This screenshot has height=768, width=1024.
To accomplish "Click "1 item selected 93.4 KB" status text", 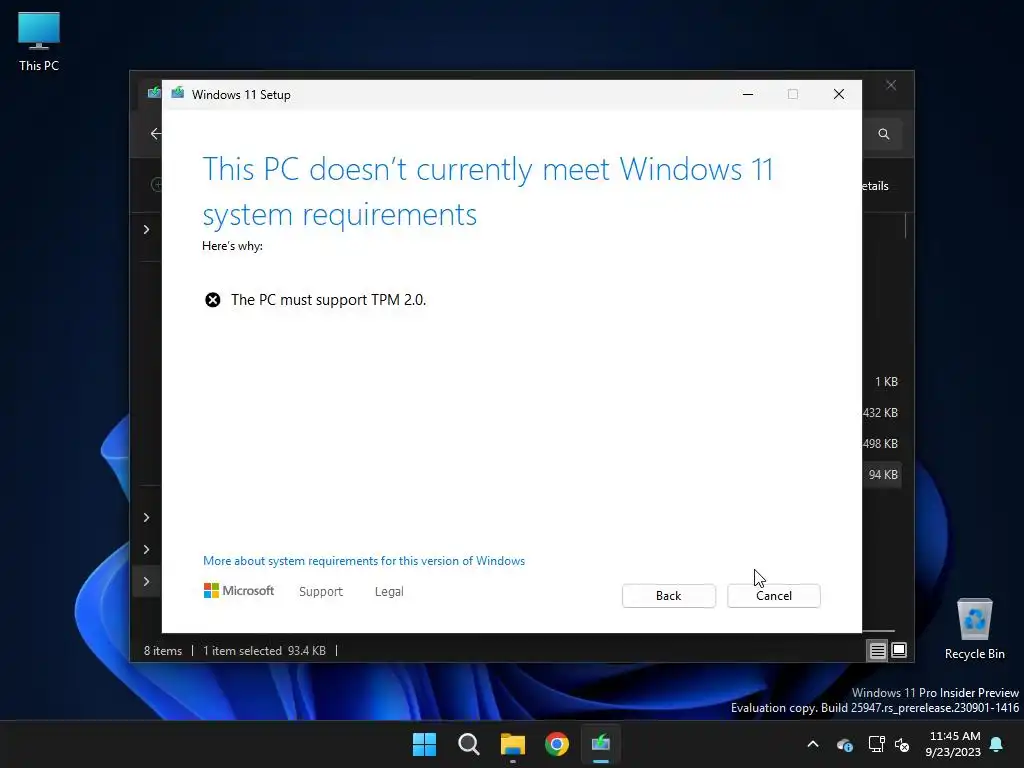I will (264, 651).
